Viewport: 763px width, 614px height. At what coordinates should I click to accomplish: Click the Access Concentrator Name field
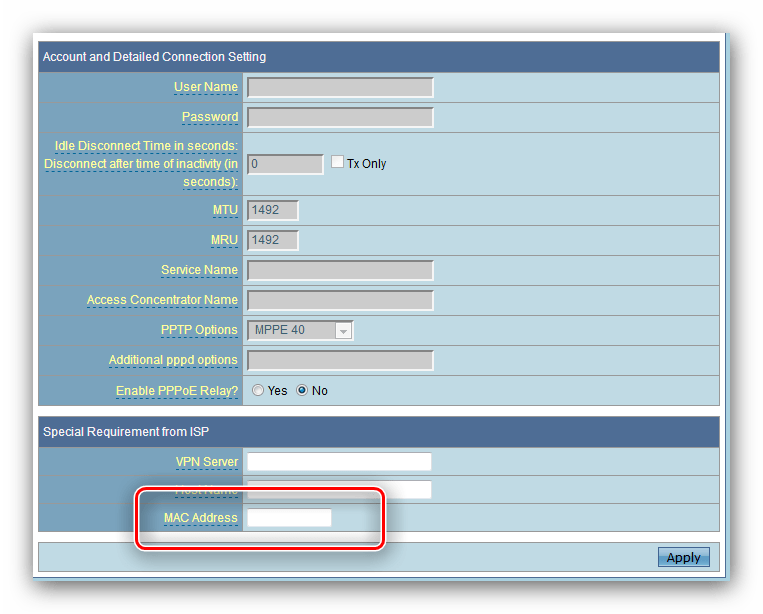tap(340, 301)
